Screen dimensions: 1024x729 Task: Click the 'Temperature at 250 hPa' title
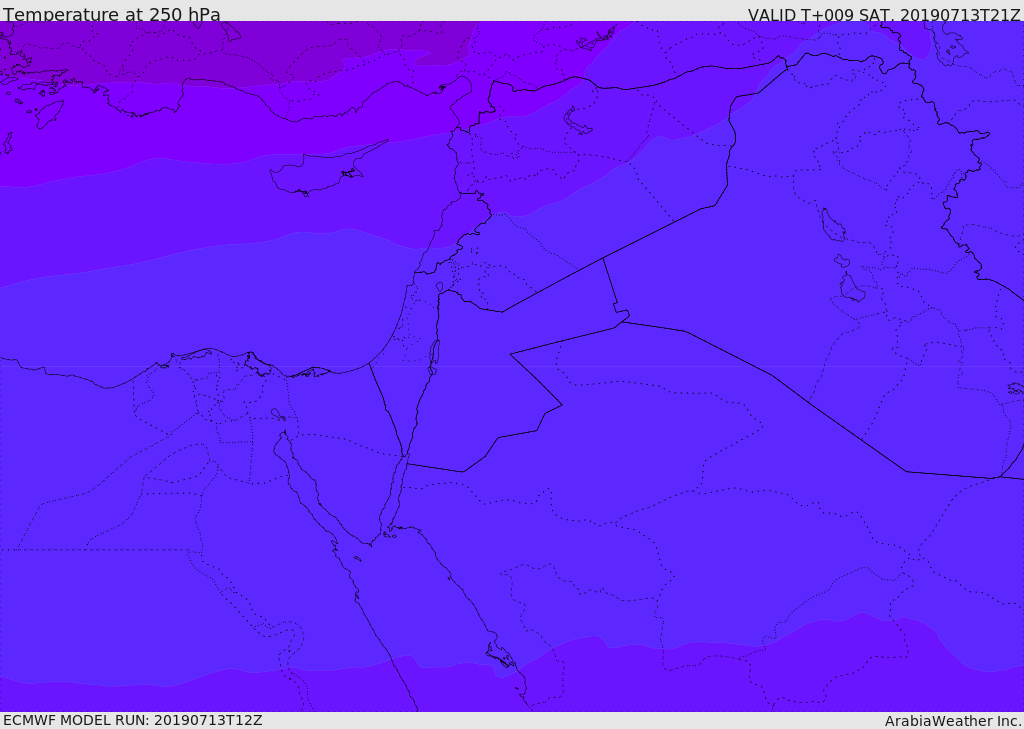coord(112,14)
